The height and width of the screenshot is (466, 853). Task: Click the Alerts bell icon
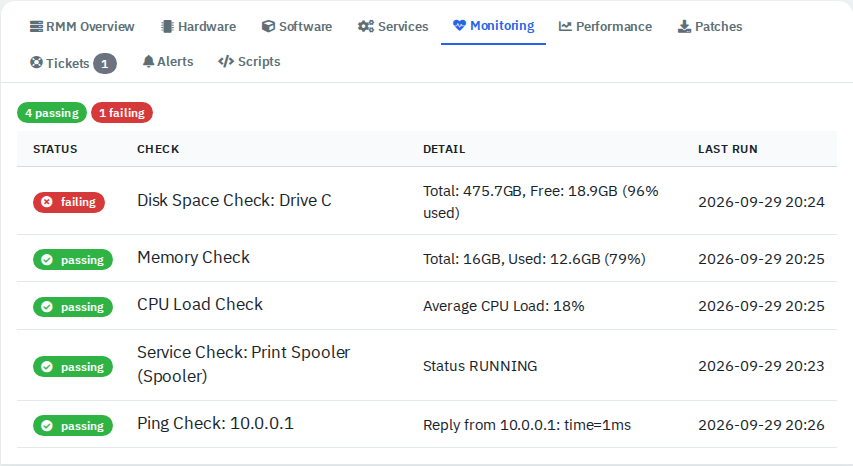coord(149,61)
